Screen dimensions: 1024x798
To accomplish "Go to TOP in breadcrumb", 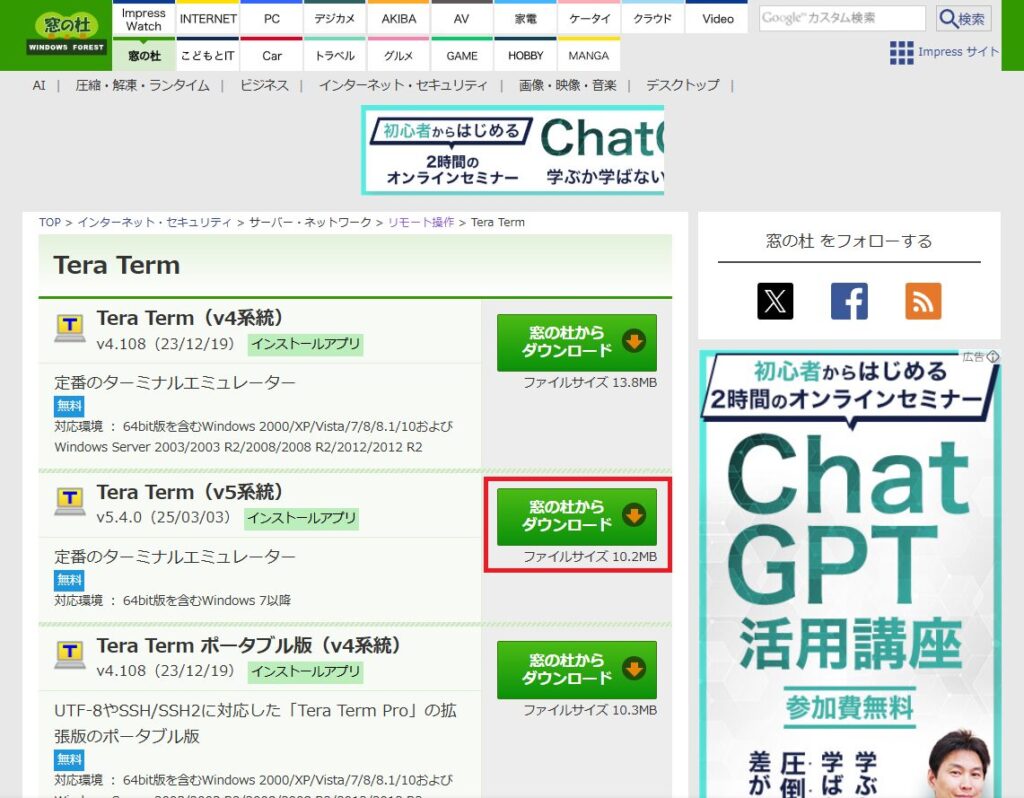I will pyautogui.click(x=50, y=222).
